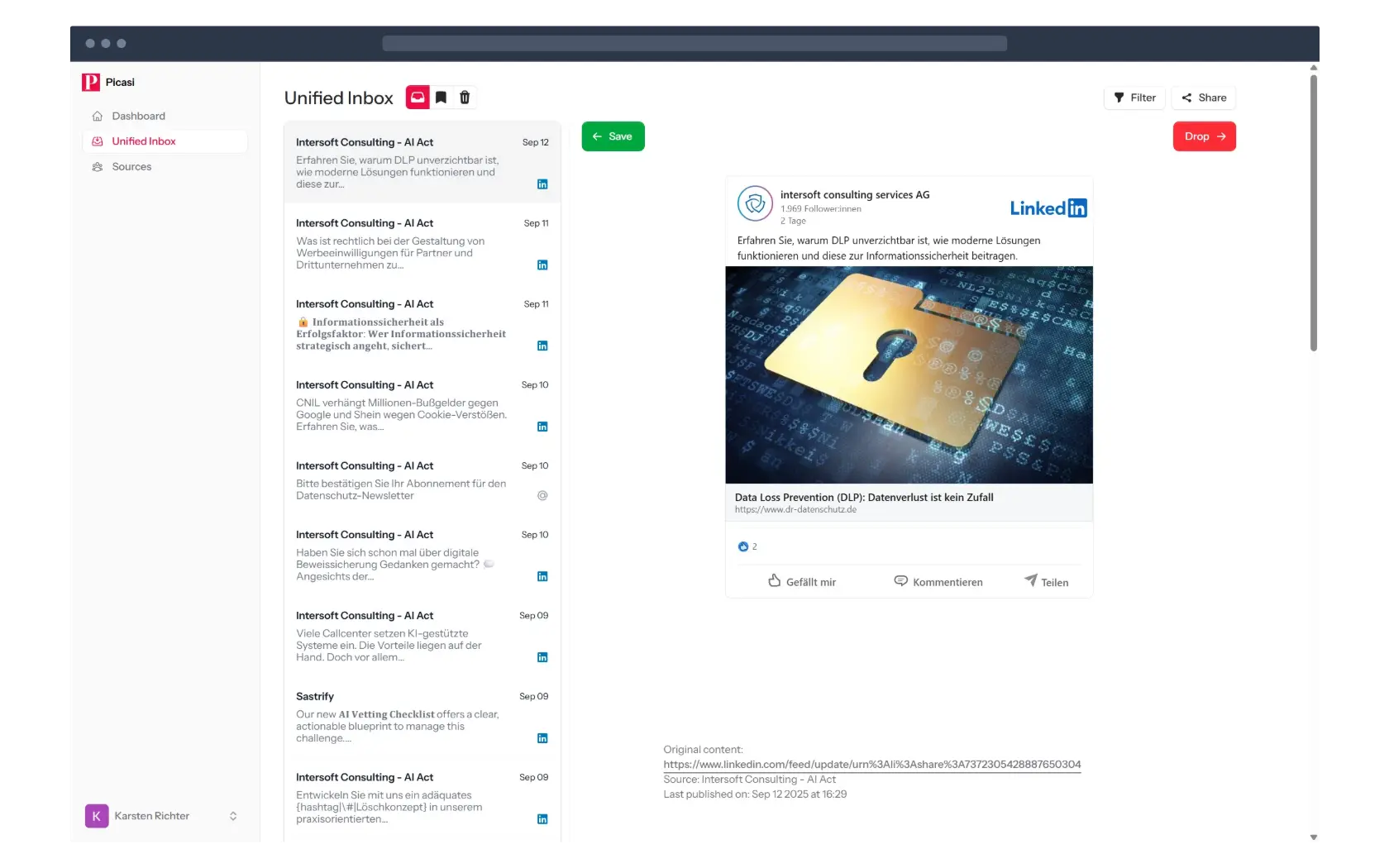This screenshot has height=868, width=1389.
Task: Open Callcenter KI-gestützte Systeme message
Action: coord(422,637)
